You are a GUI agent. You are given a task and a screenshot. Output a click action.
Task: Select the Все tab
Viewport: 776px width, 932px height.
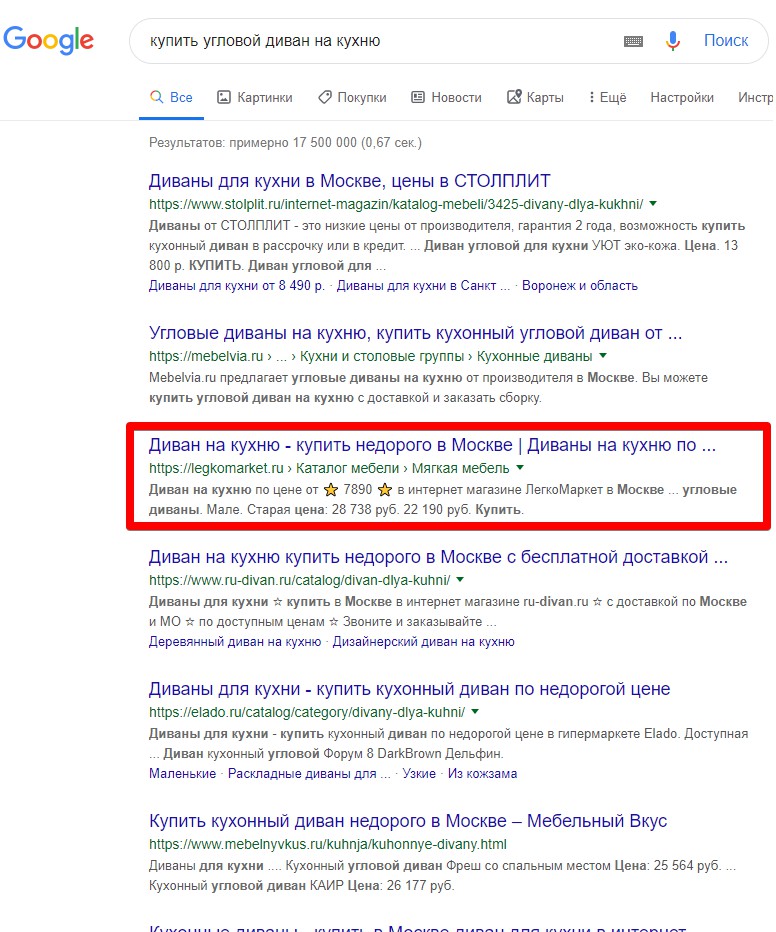[171, 97]
